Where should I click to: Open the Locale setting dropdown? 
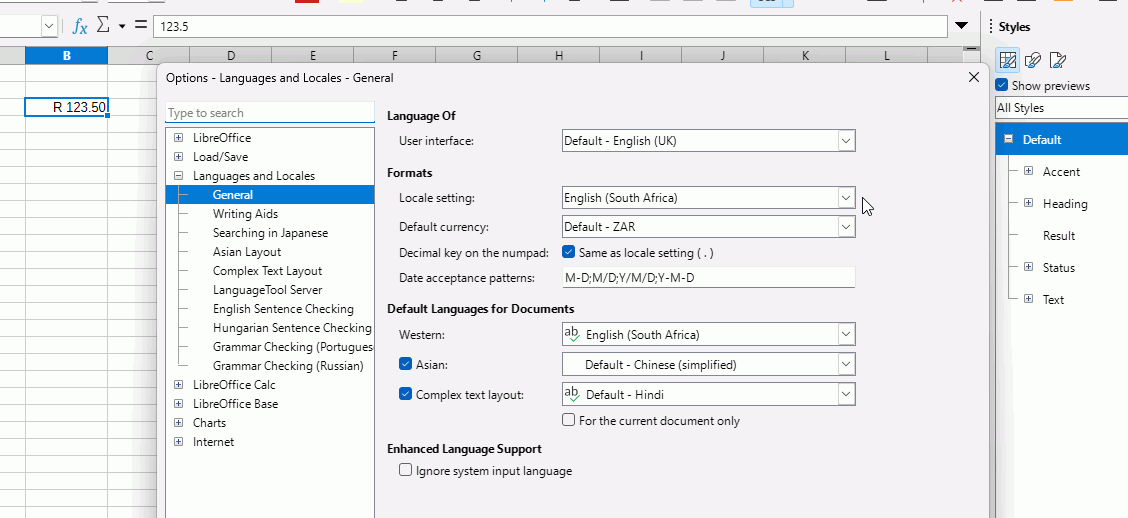coord(709,197)
